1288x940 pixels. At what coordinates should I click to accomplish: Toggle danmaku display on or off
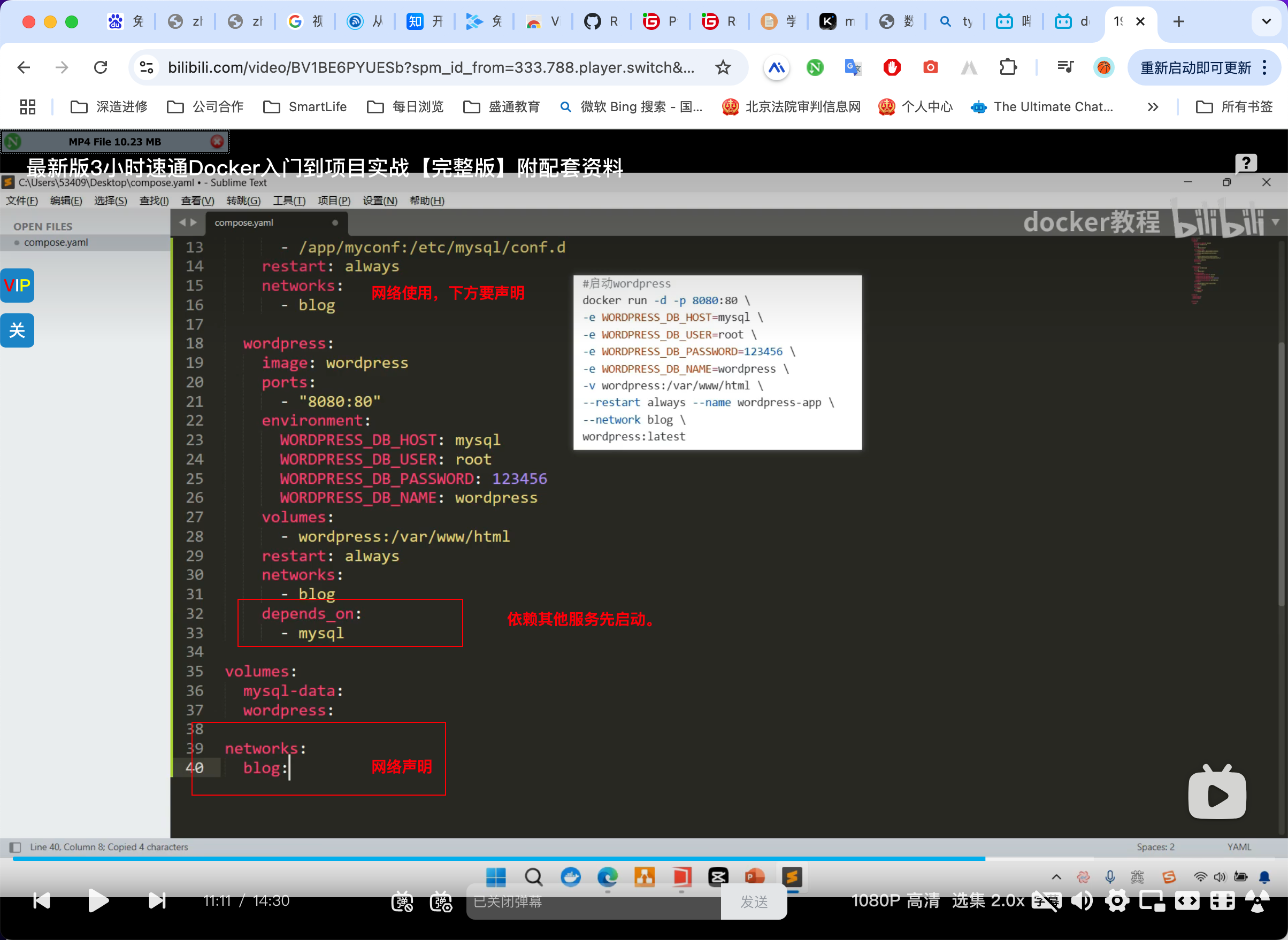click(x=402, y=902)
